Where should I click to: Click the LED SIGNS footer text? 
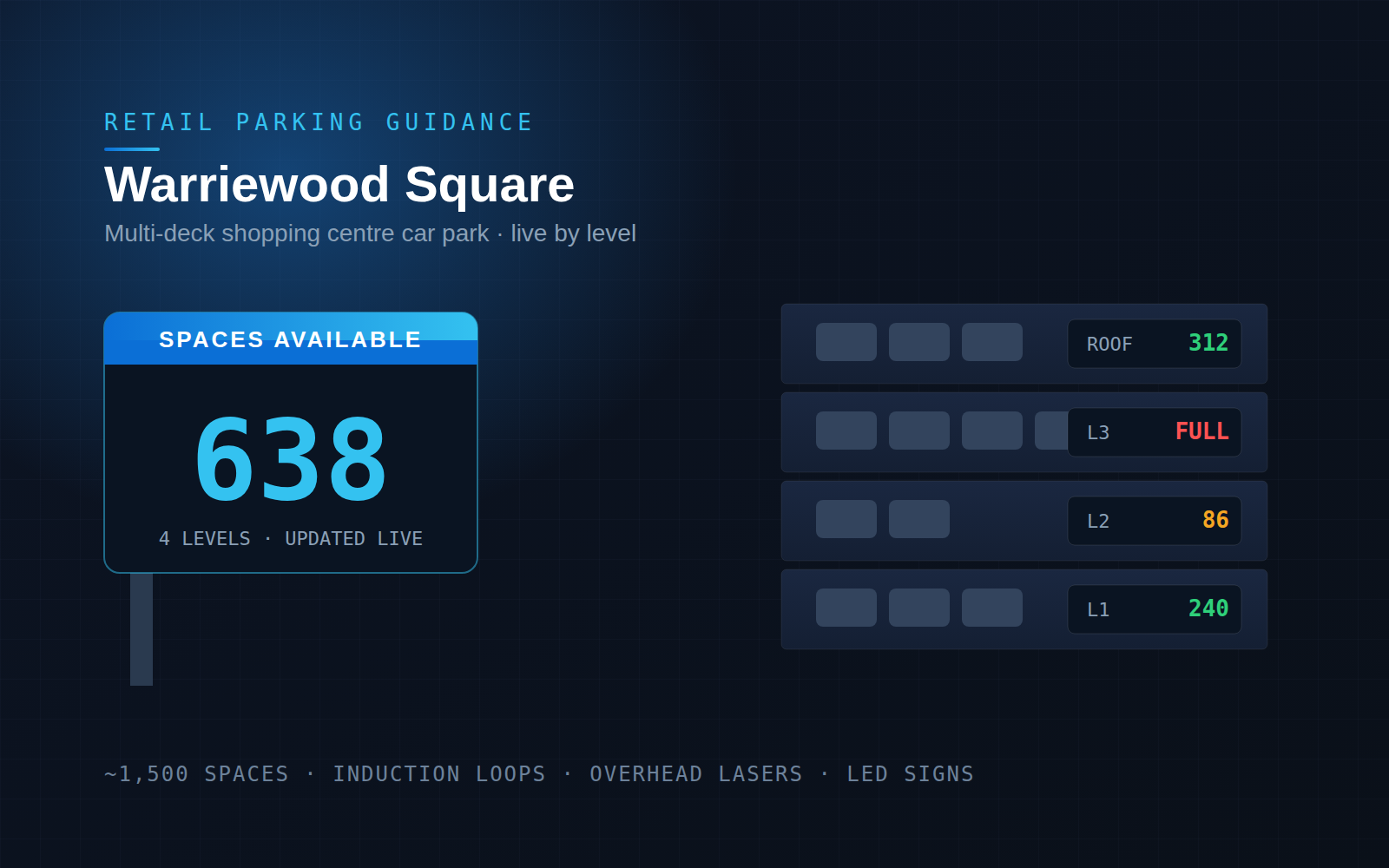[911, 774]
